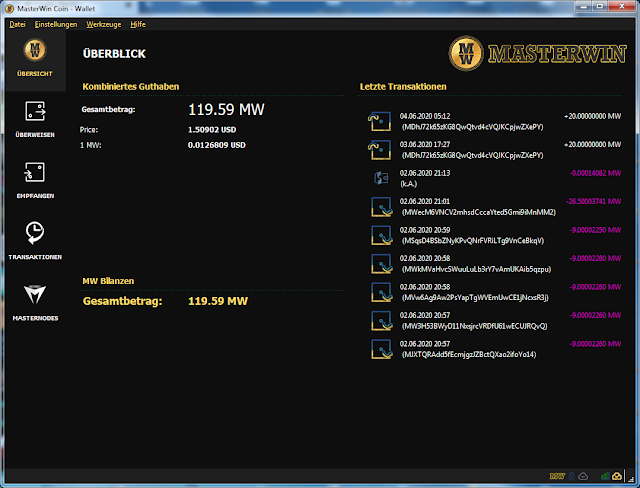Click the icon of the MWkMVaHvc 20:58 transaction
Screen dimensions: 640x488
coord(382,264)
